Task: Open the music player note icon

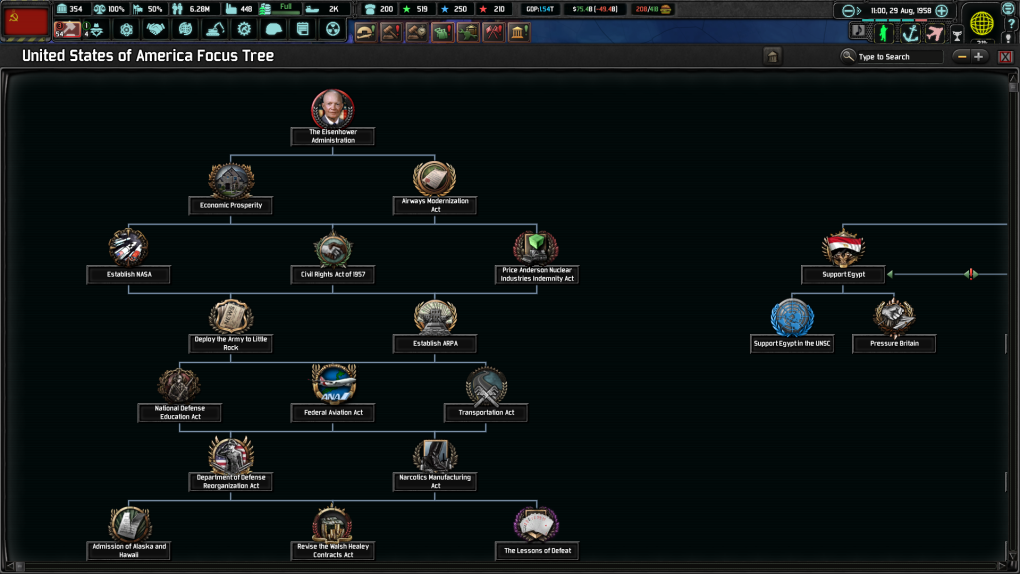Action: pos(858,32)
